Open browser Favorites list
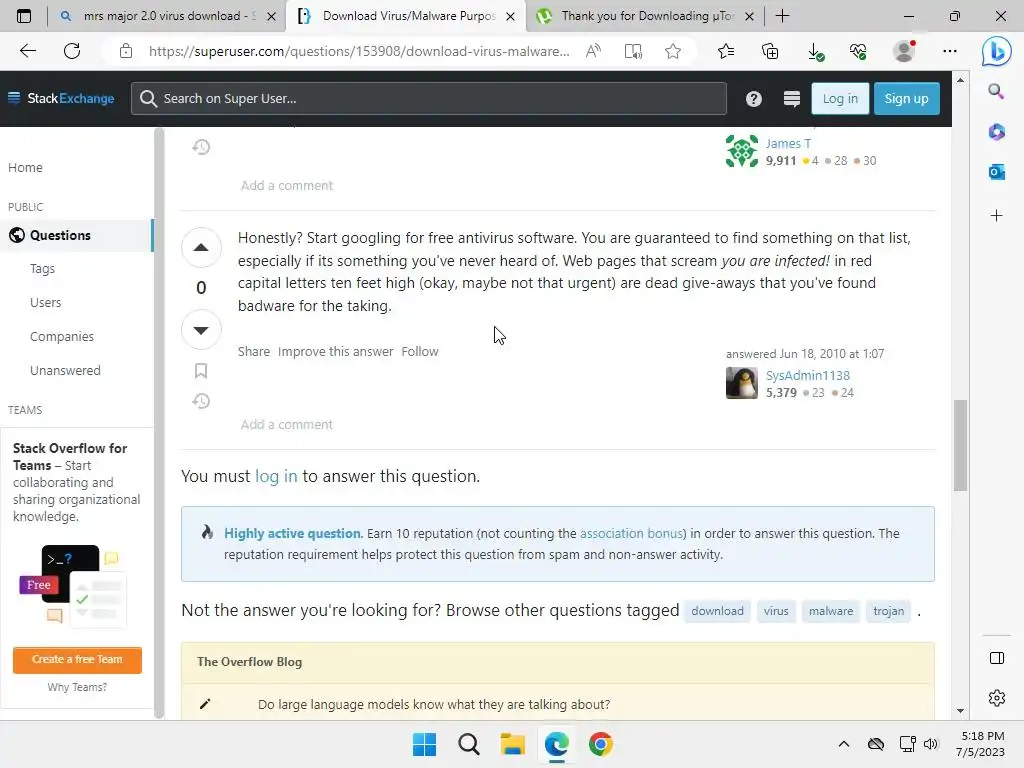The height and width of the screenshot is (768, 1024). pos(726,51)
